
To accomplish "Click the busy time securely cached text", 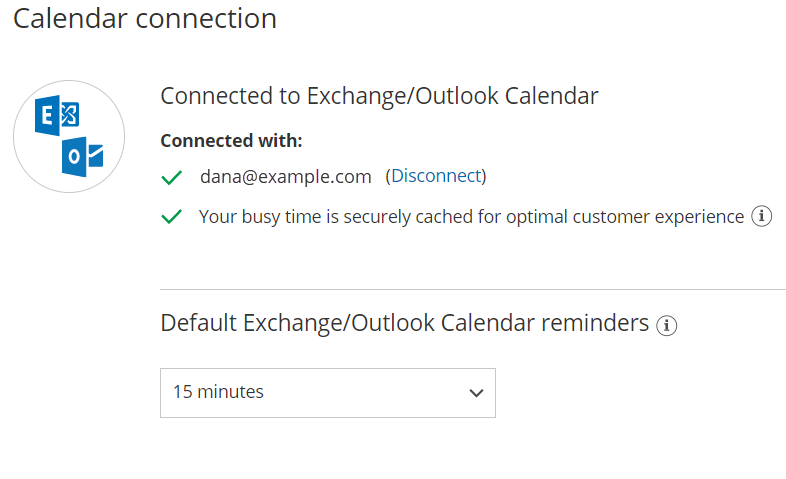I will pos(471,216).
